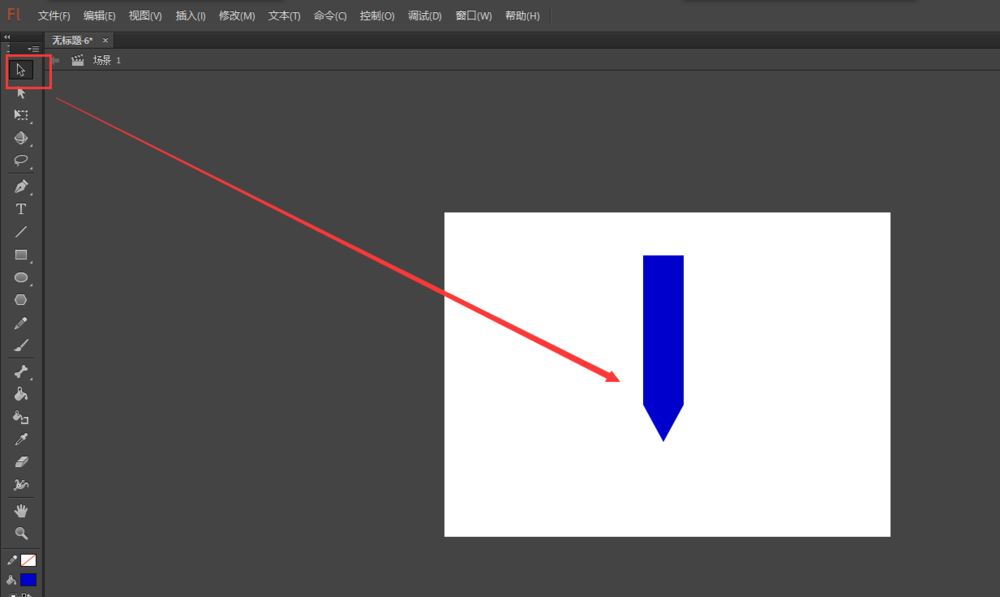Open the 帮助(H) menu

click(x=522, y=16)
